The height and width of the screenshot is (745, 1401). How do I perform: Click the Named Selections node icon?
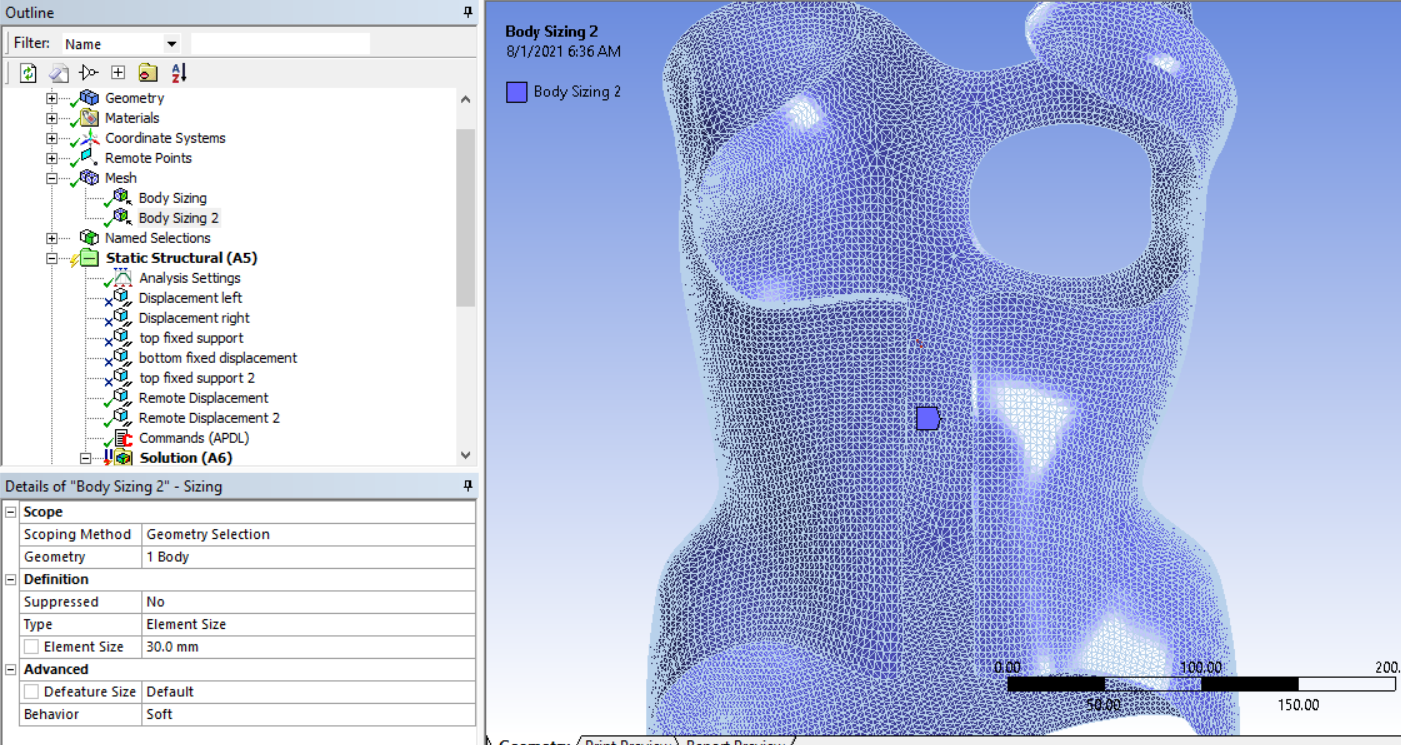(x=90, y=238)
